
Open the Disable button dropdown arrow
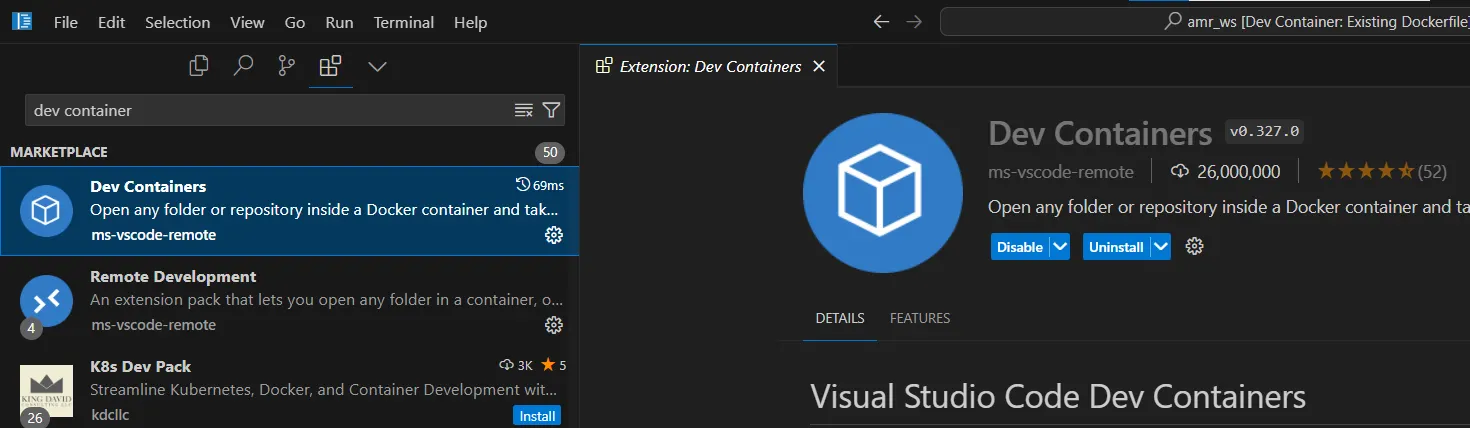tap(1060, 247)
